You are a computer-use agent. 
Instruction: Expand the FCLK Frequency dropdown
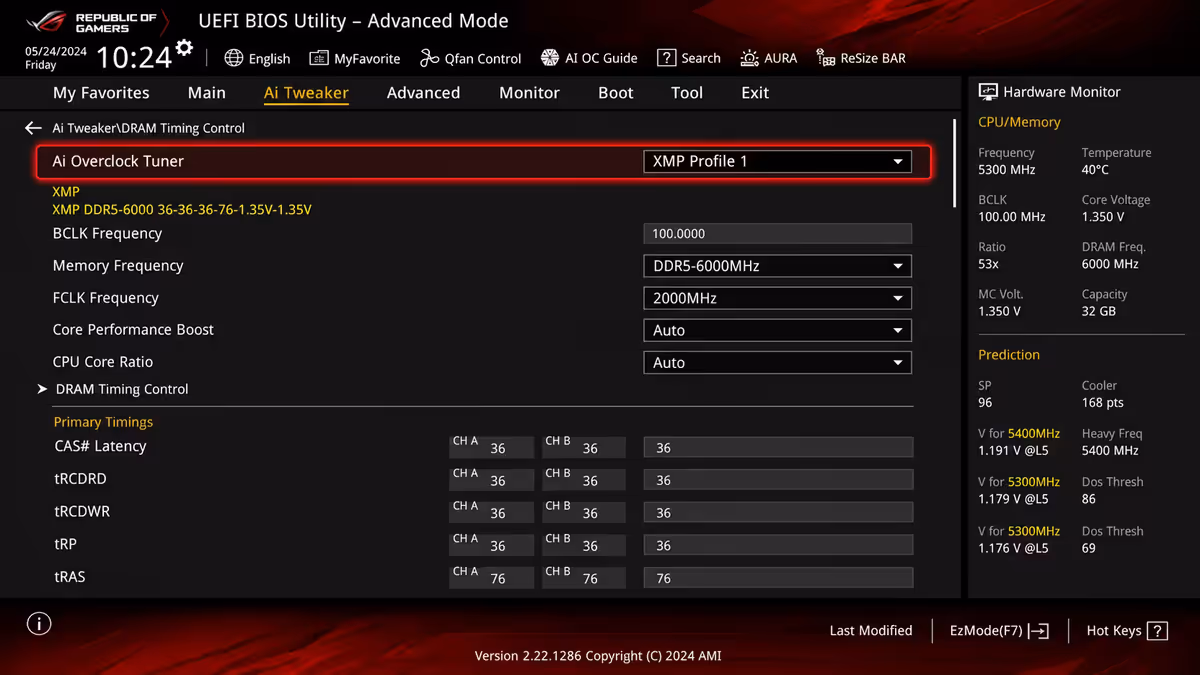click(x=777, y=298)
